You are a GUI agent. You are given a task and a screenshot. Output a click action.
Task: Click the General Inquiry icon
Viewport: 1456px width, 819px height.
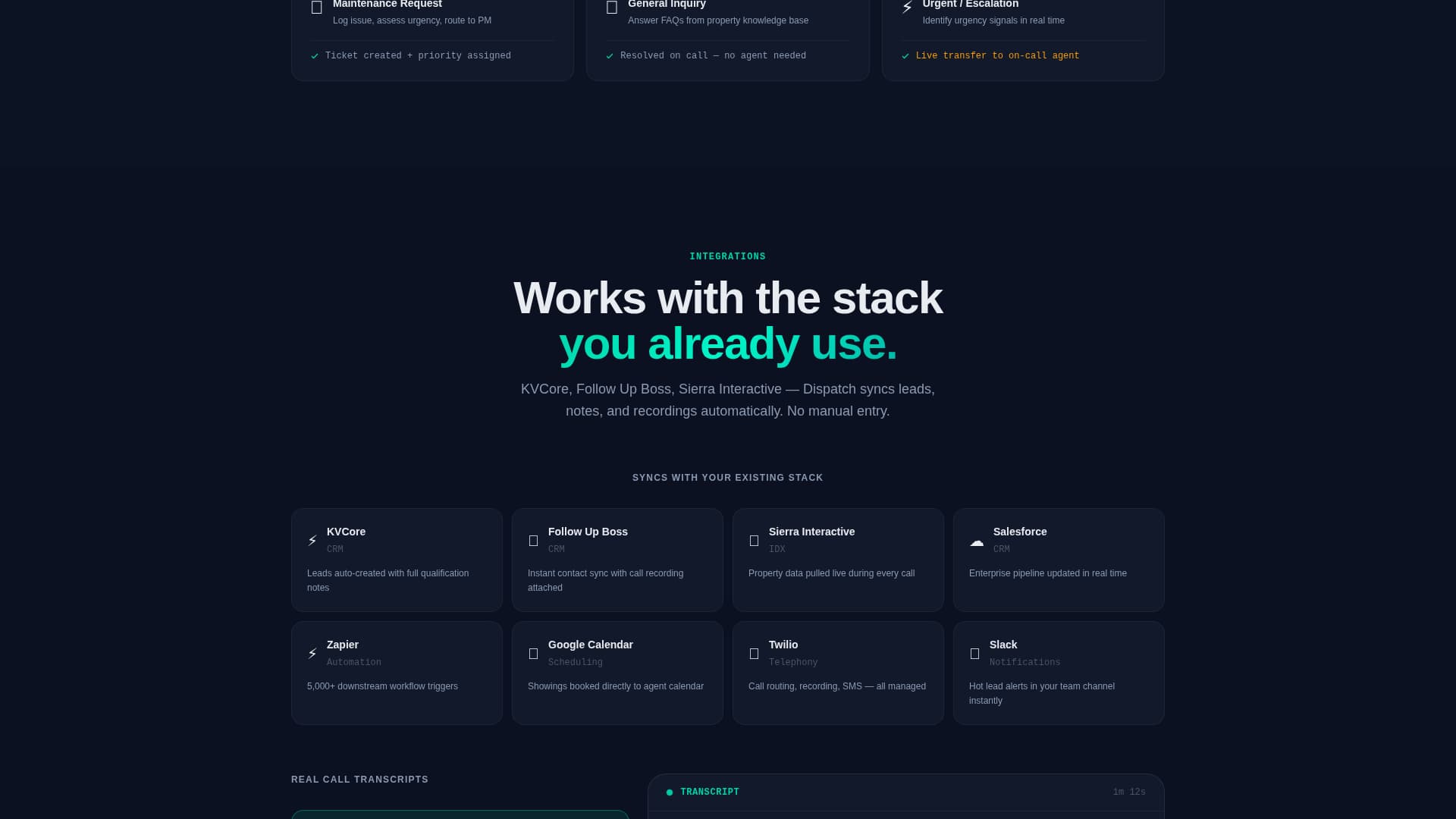point(612,8)
